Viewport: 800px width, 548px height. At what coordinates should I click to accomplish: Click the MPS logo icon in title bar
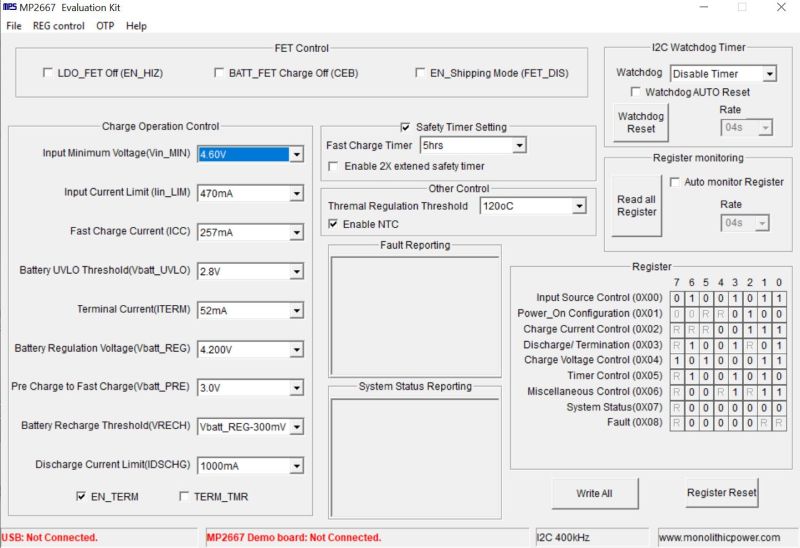[10, 7]
